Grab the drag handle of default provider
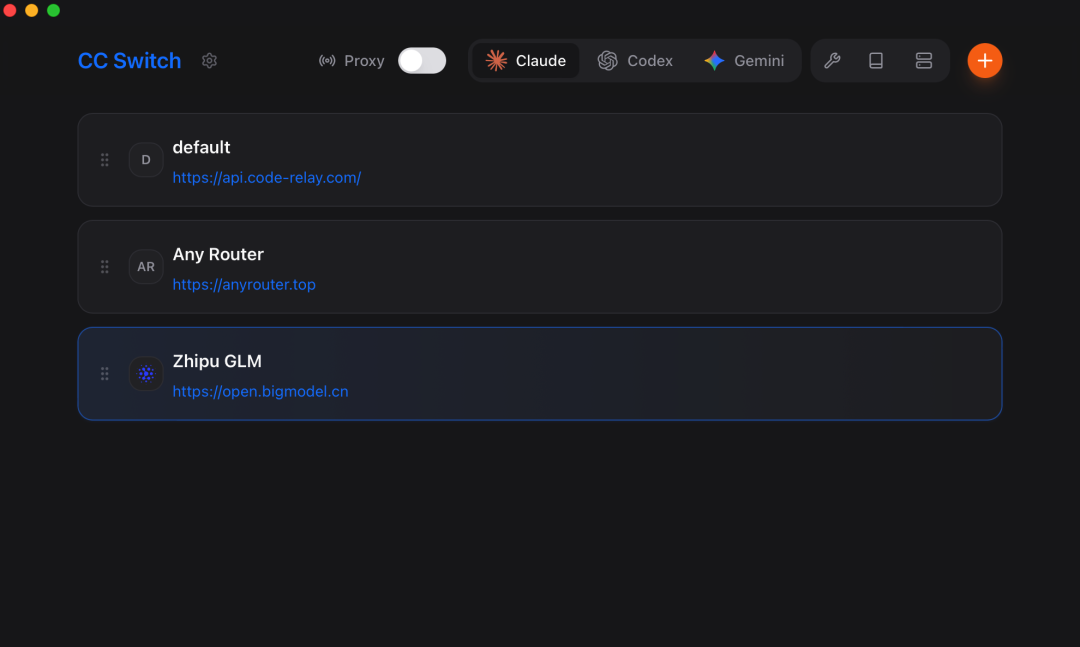This screenshot has width=1080, height=647. (105, 160)
